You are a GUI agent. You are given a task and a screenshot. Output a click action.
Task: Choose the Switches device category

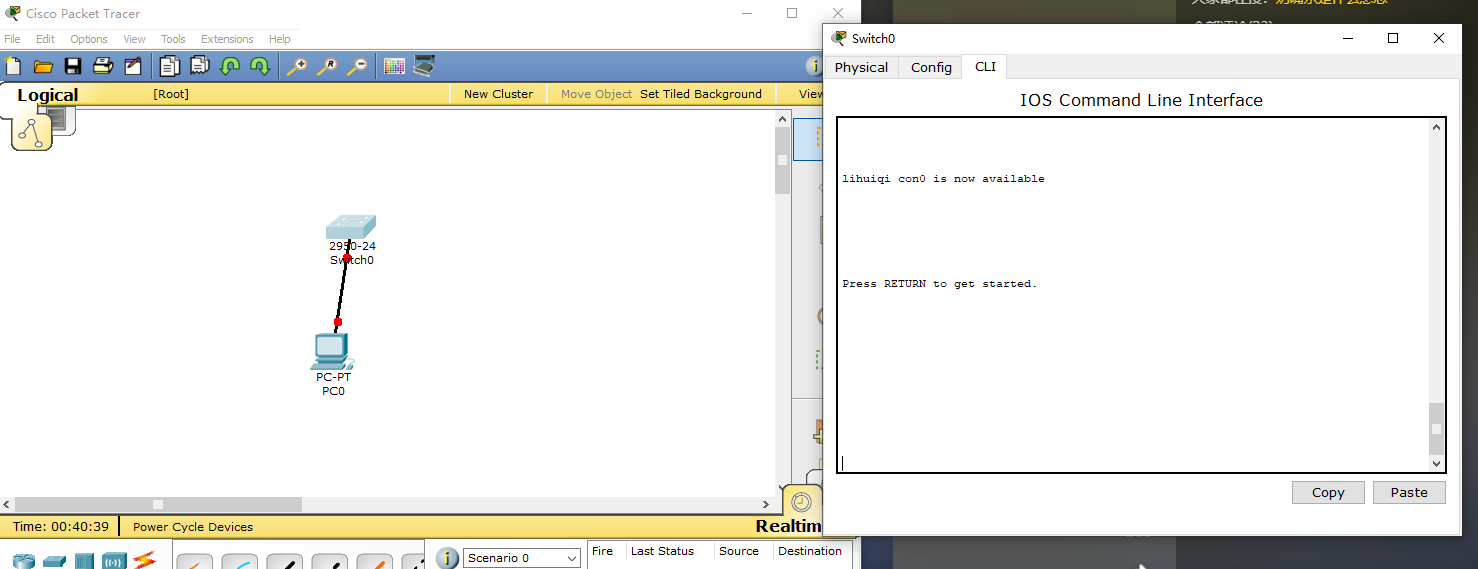click(x=54, y=561)
